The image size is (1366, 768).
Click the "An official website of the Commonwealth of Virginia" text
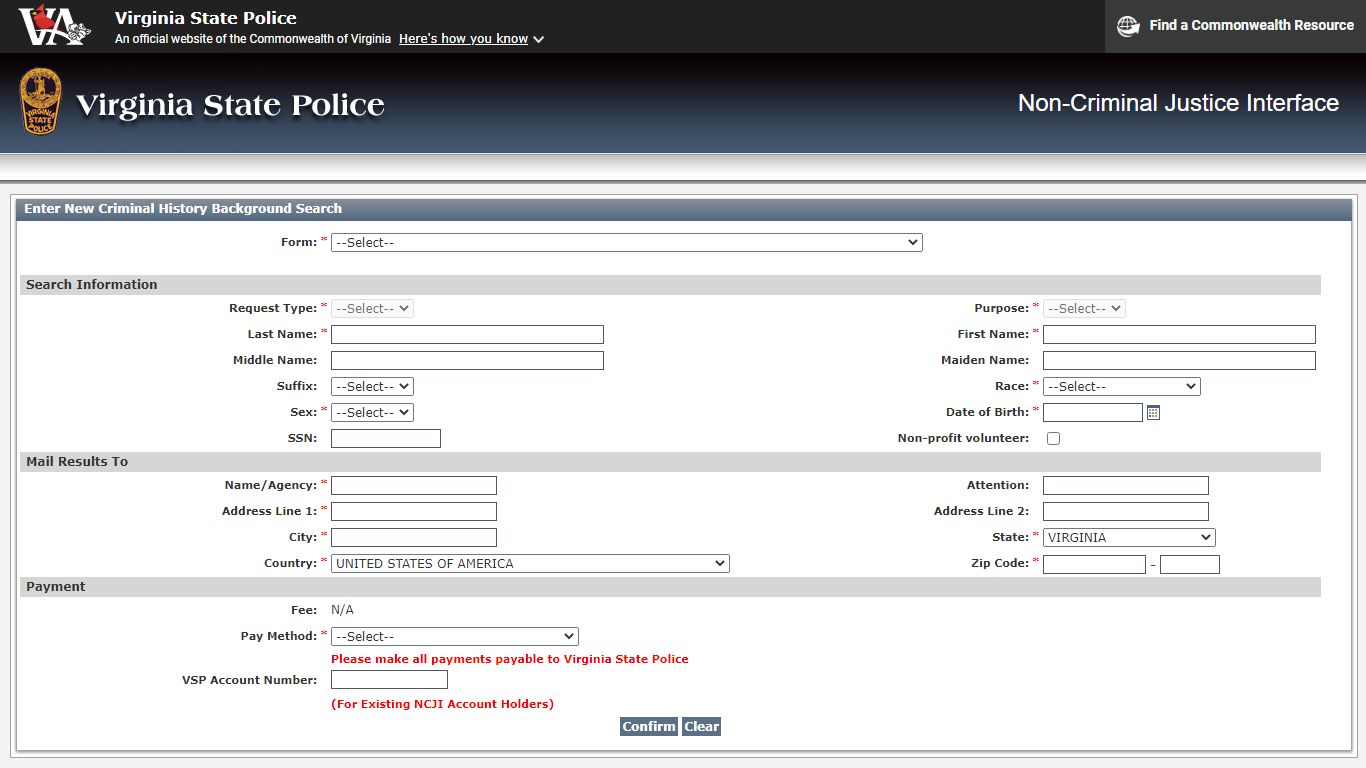pos(253,39)
